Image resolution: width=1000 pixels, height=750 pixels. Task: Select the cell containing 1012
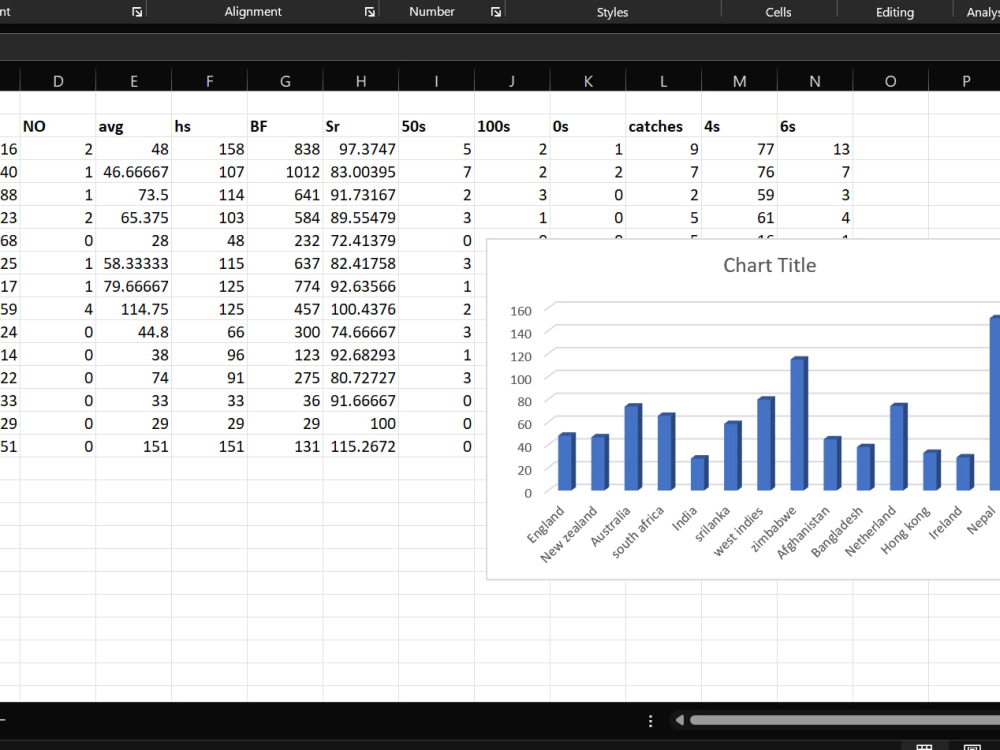click(x=285, y=172)
